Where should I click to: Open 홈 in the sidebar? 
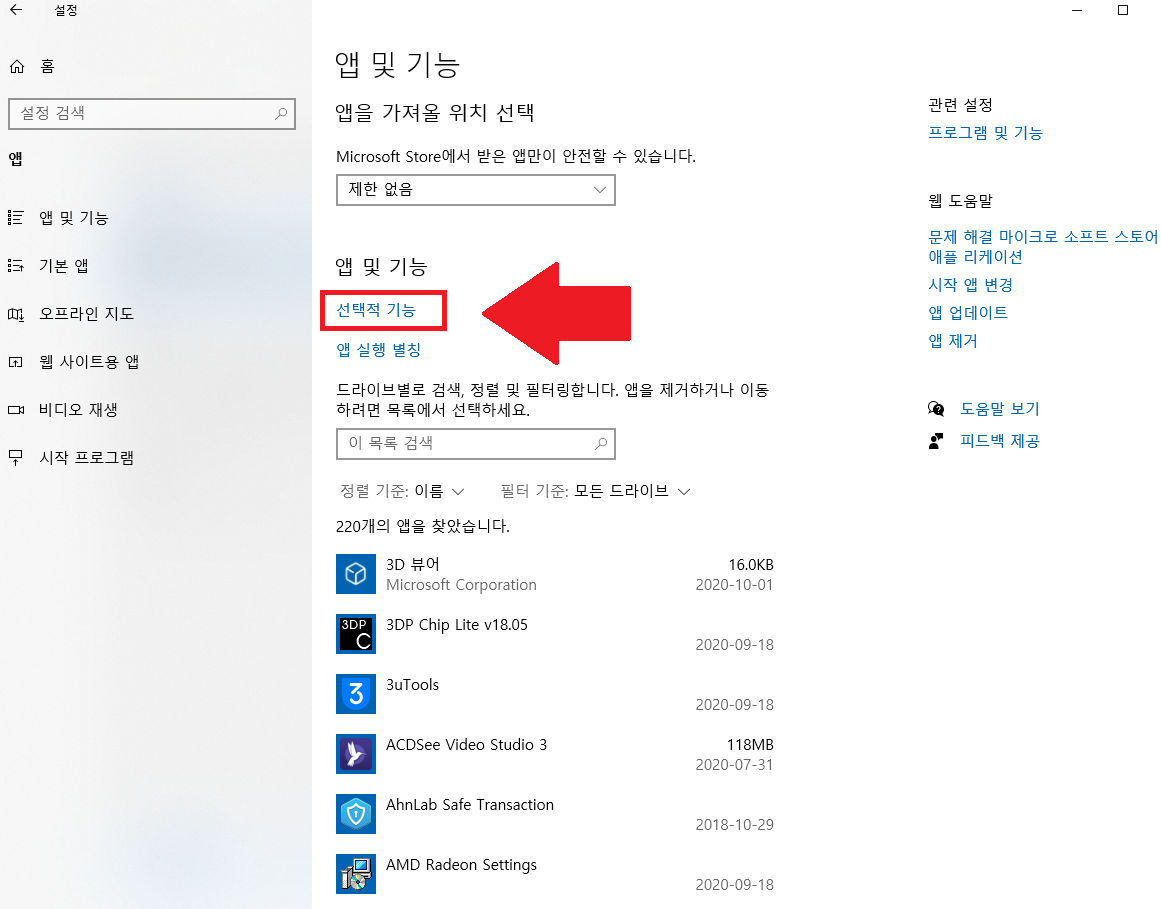(x=47, y=67)
